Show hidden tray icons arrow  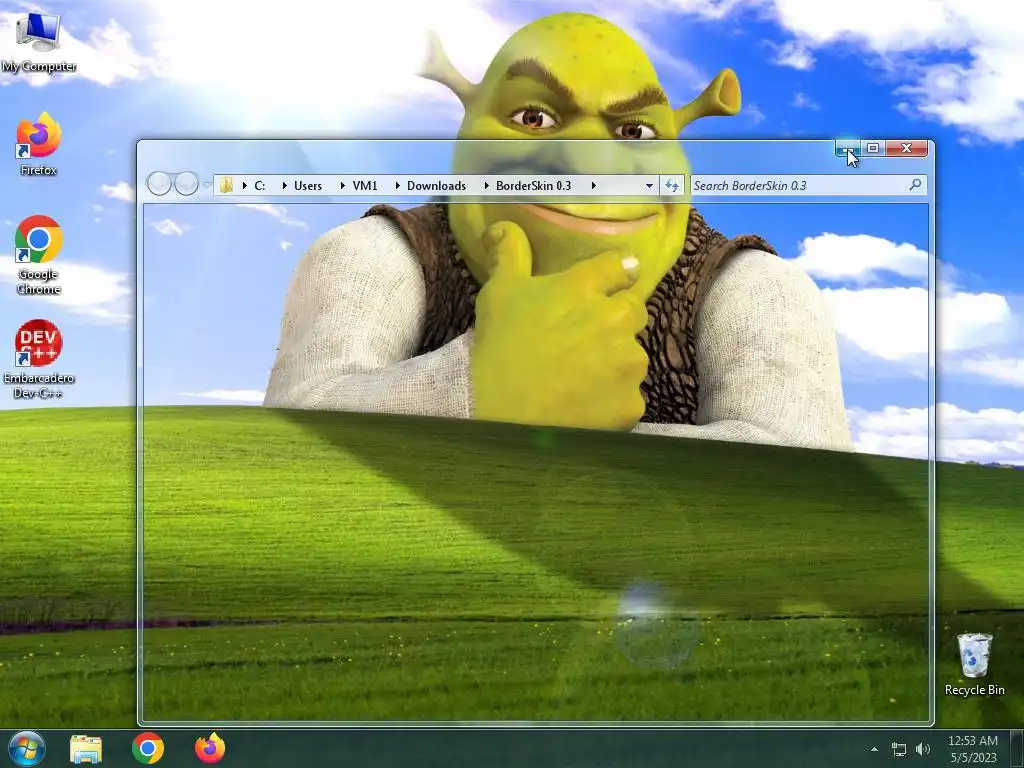pyautogui.click(x=874, y=749)
